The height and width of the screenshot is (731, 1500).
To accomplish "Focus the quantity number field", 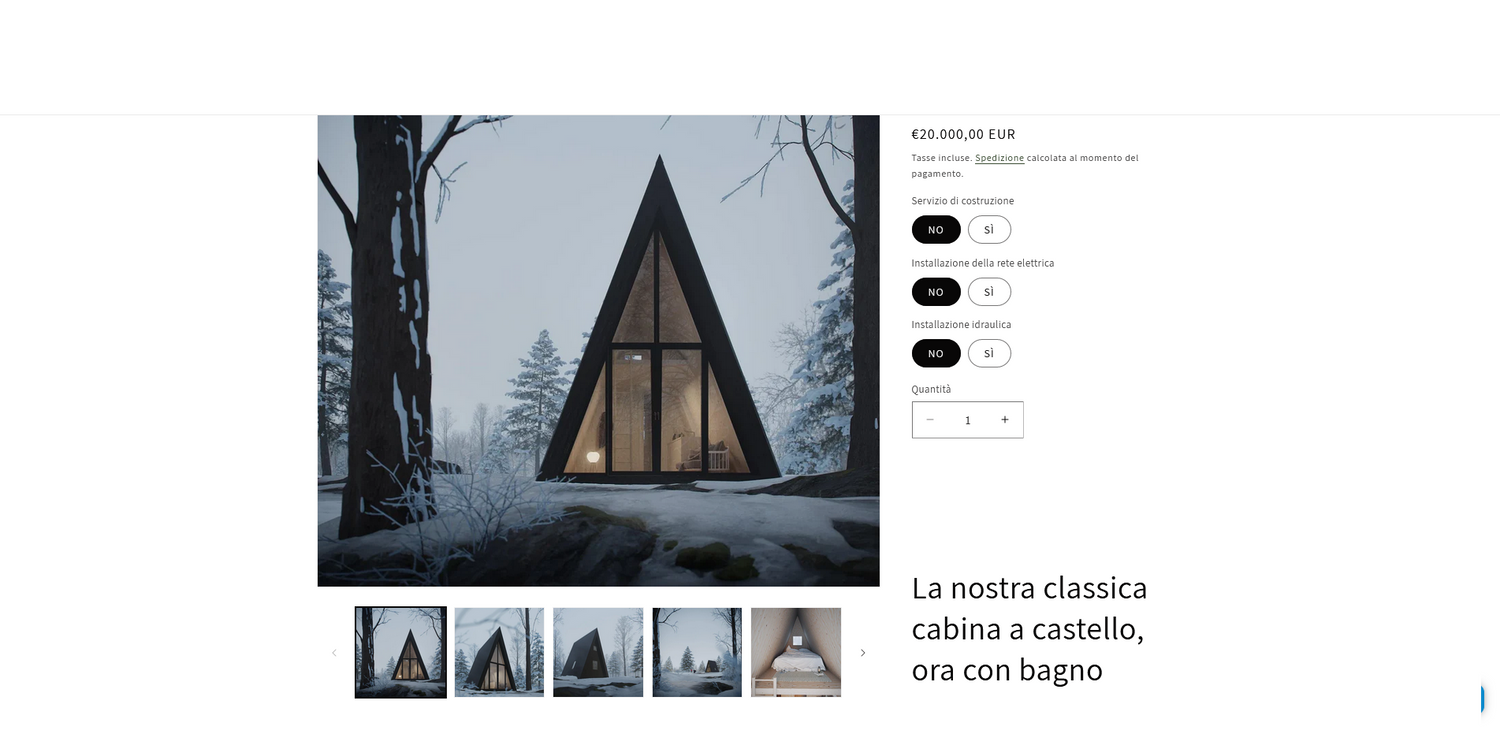I will click(x=967, y=420).
